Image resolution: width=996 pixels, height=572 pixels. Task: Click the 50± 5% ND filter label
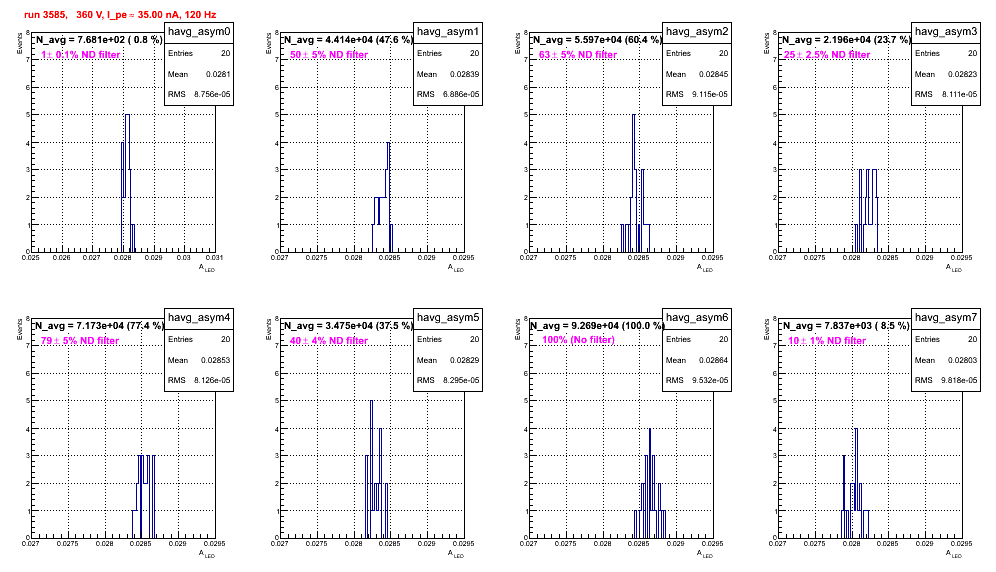pyautogui.click(x=329, y=55)
